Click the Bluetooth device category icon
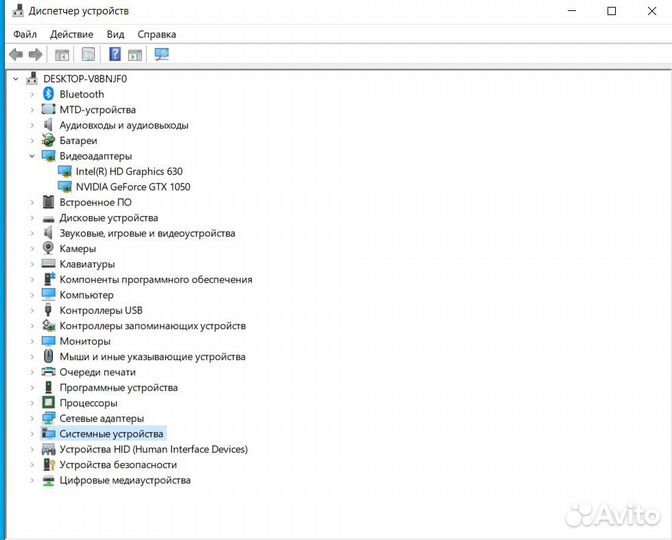672x540 pixels. tap(49, 94)
